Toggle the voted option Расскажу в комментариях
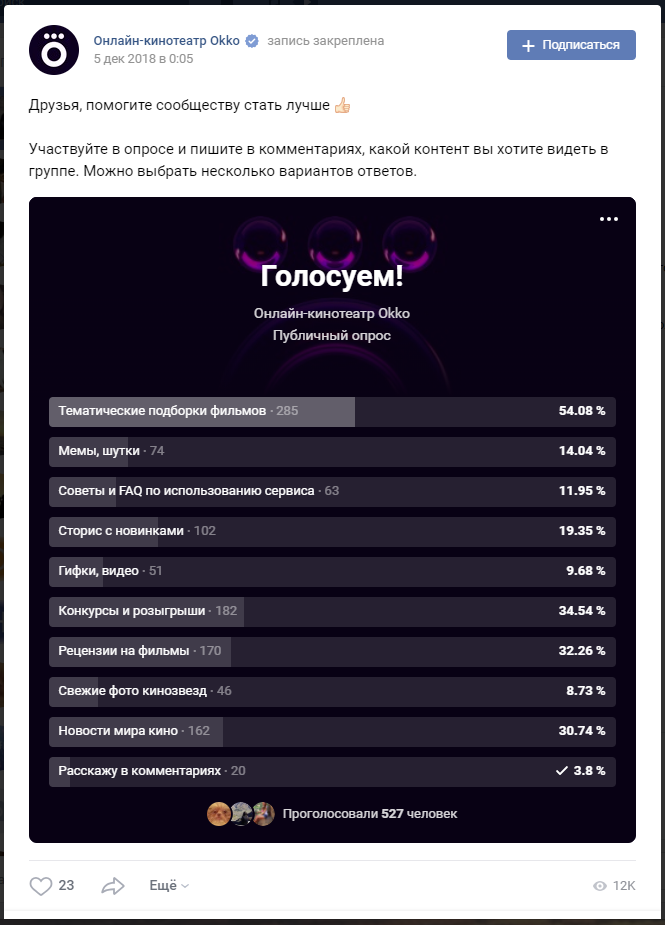 coord(332,771)
